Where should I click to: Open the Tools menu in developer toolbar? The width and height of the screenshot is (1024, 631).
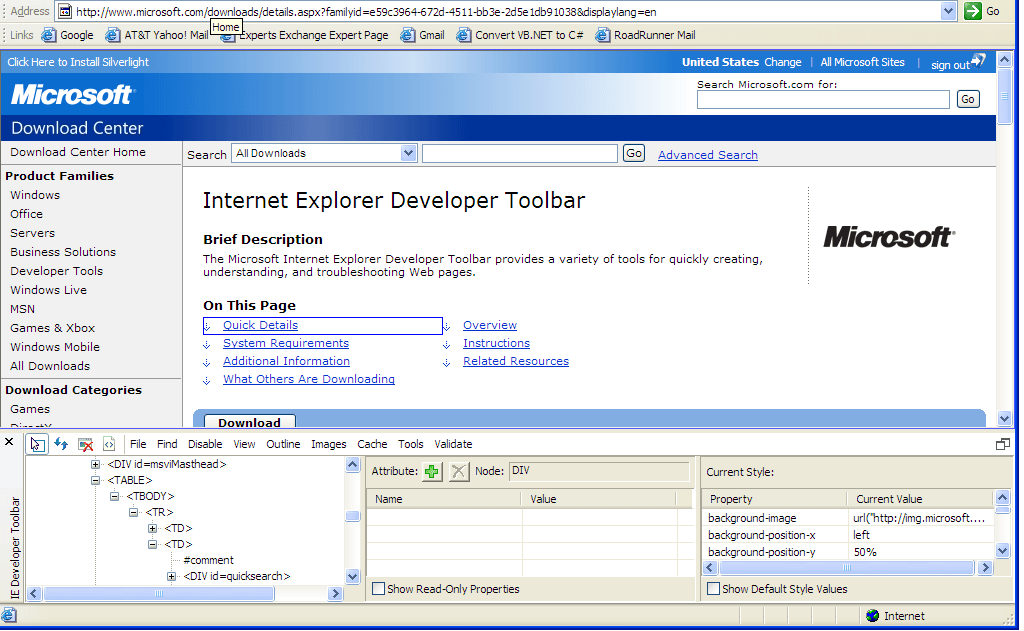411,444
